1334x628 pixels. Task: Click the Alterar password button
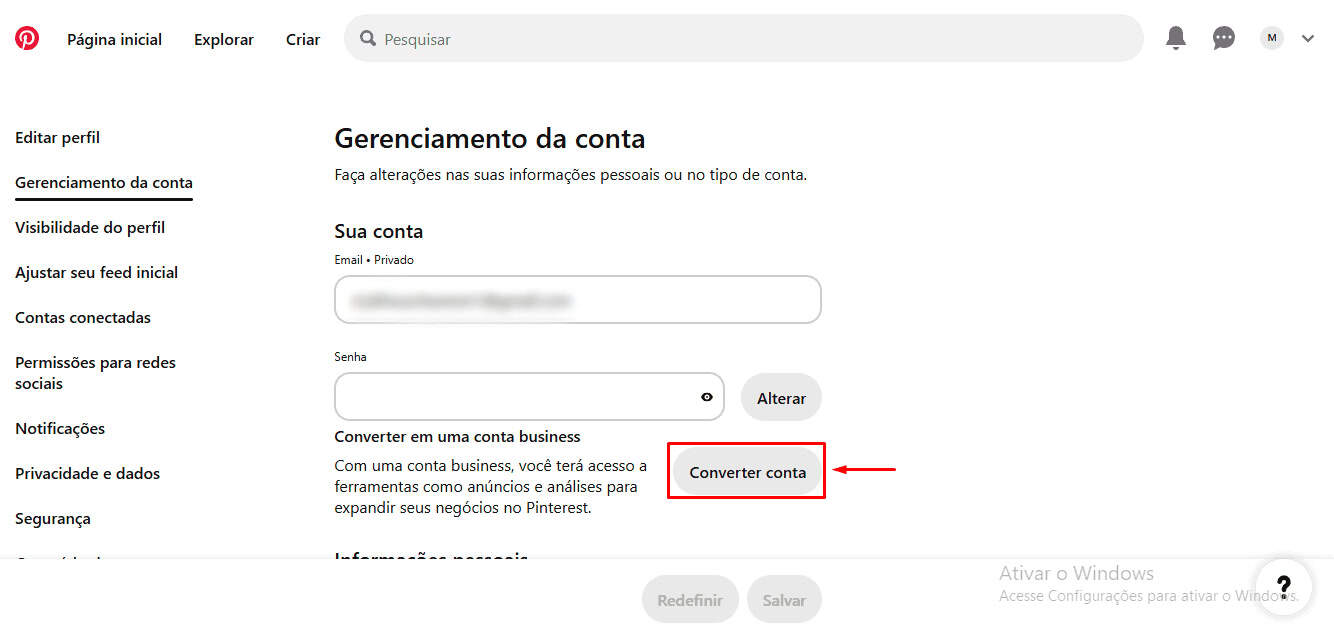point(781,398)
